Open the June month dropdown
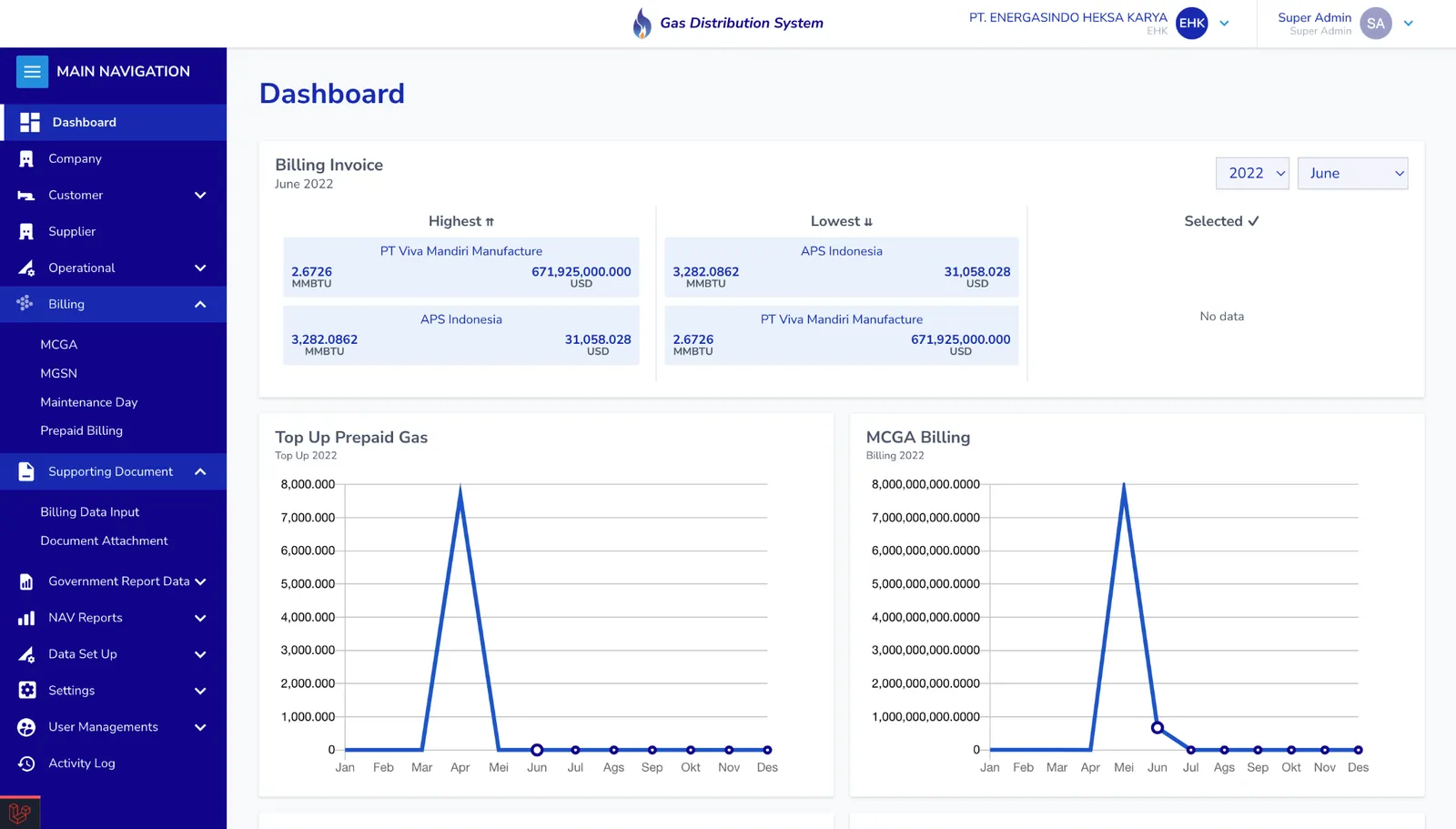Screen dimensions: 1456x829 coord(1352,173)
